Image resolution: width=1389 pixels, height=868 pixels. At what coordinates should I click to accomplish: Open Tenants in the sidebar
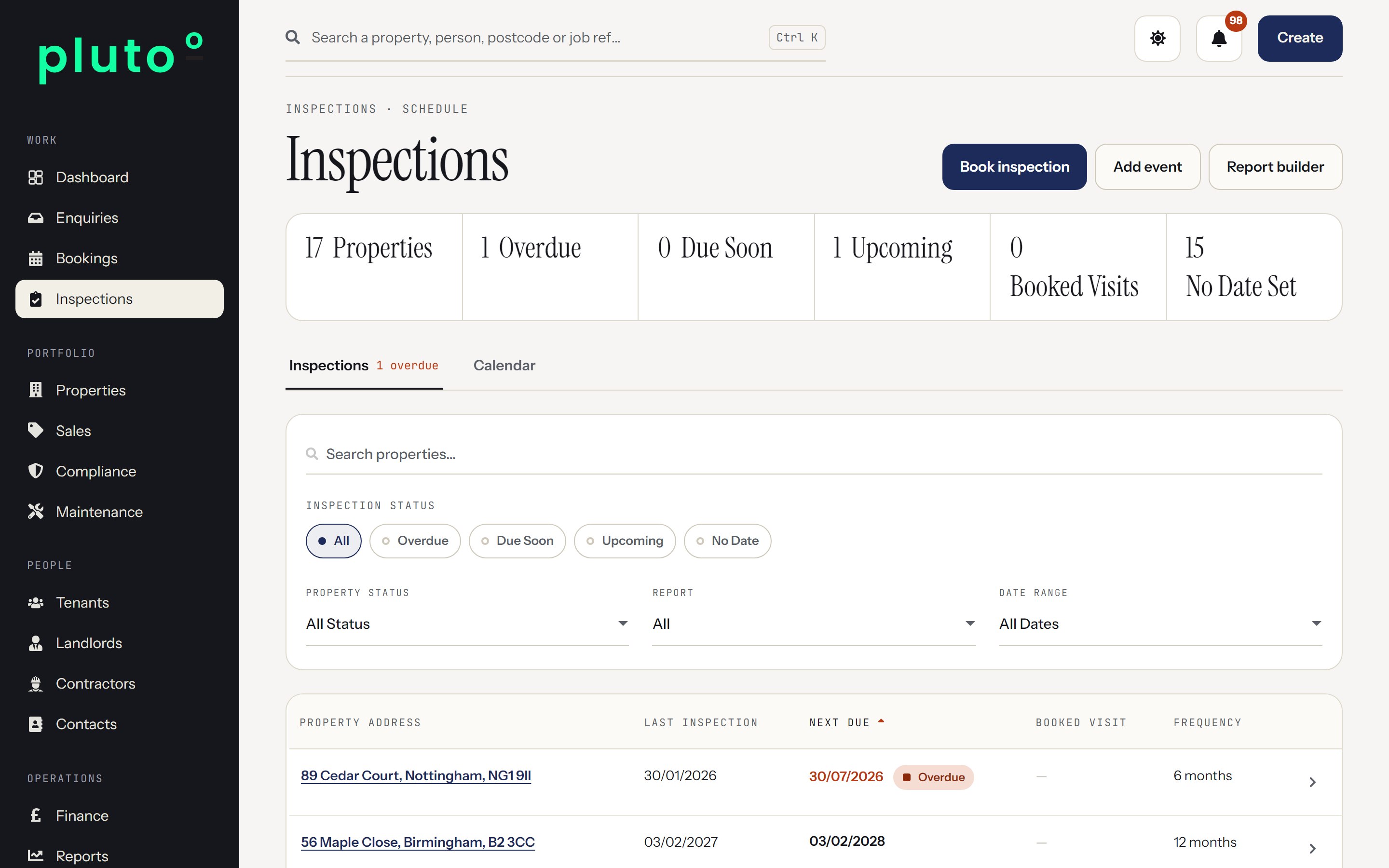click(x=120, y=603)
